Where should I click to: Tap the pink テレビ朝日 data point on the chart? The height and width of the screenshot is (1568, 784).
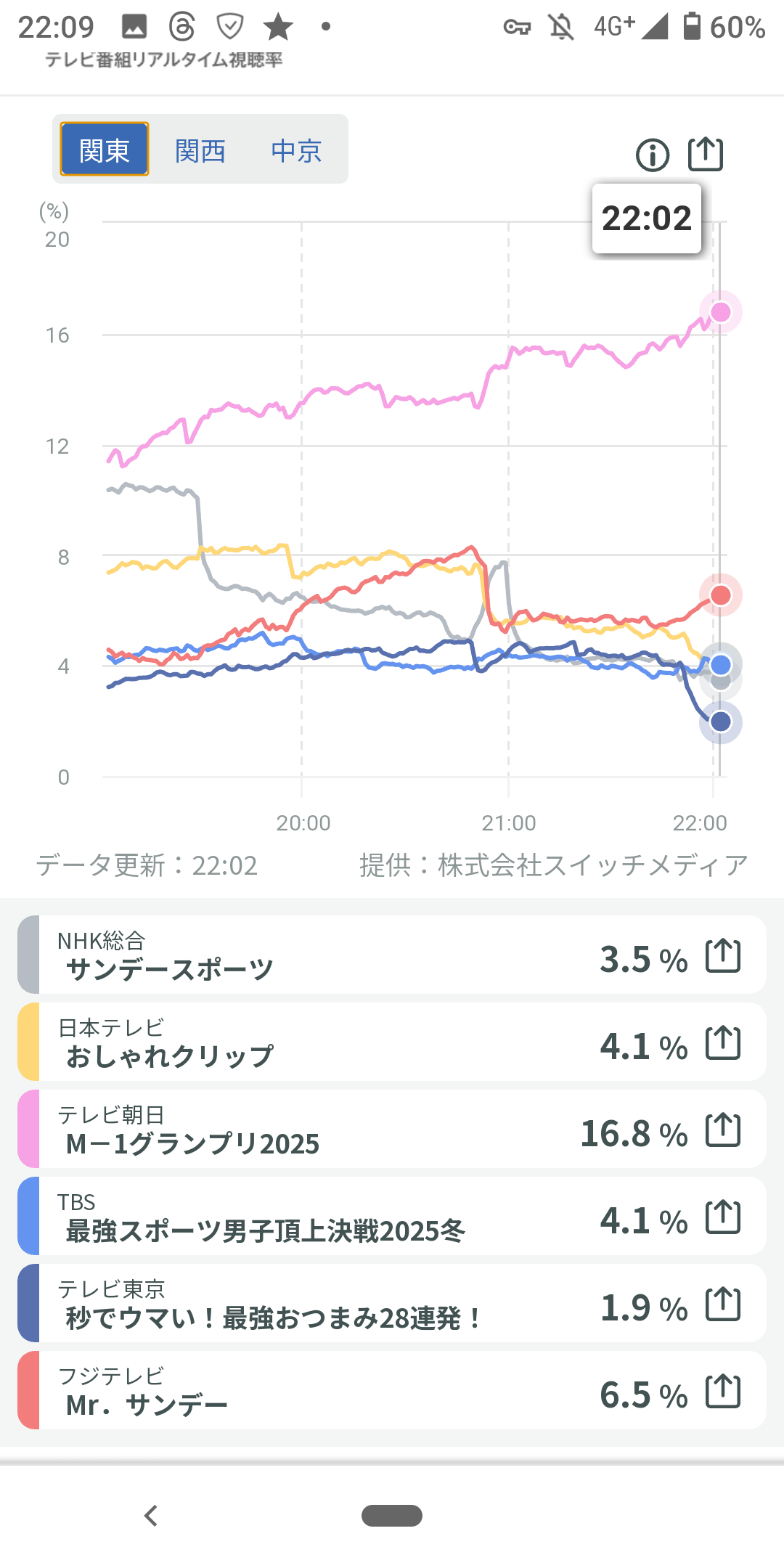[x=720, y=312]
